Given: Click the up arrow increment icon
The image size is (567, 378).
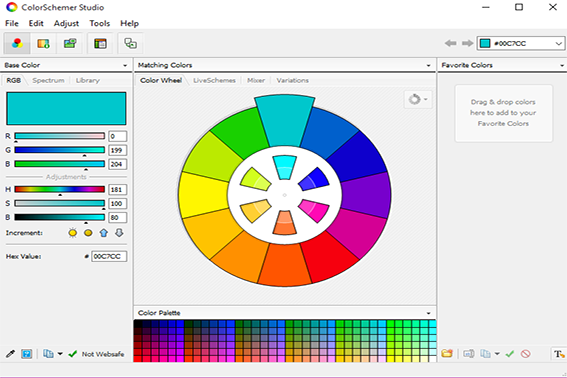Looking at the screenshot, I should click(104, 233).
